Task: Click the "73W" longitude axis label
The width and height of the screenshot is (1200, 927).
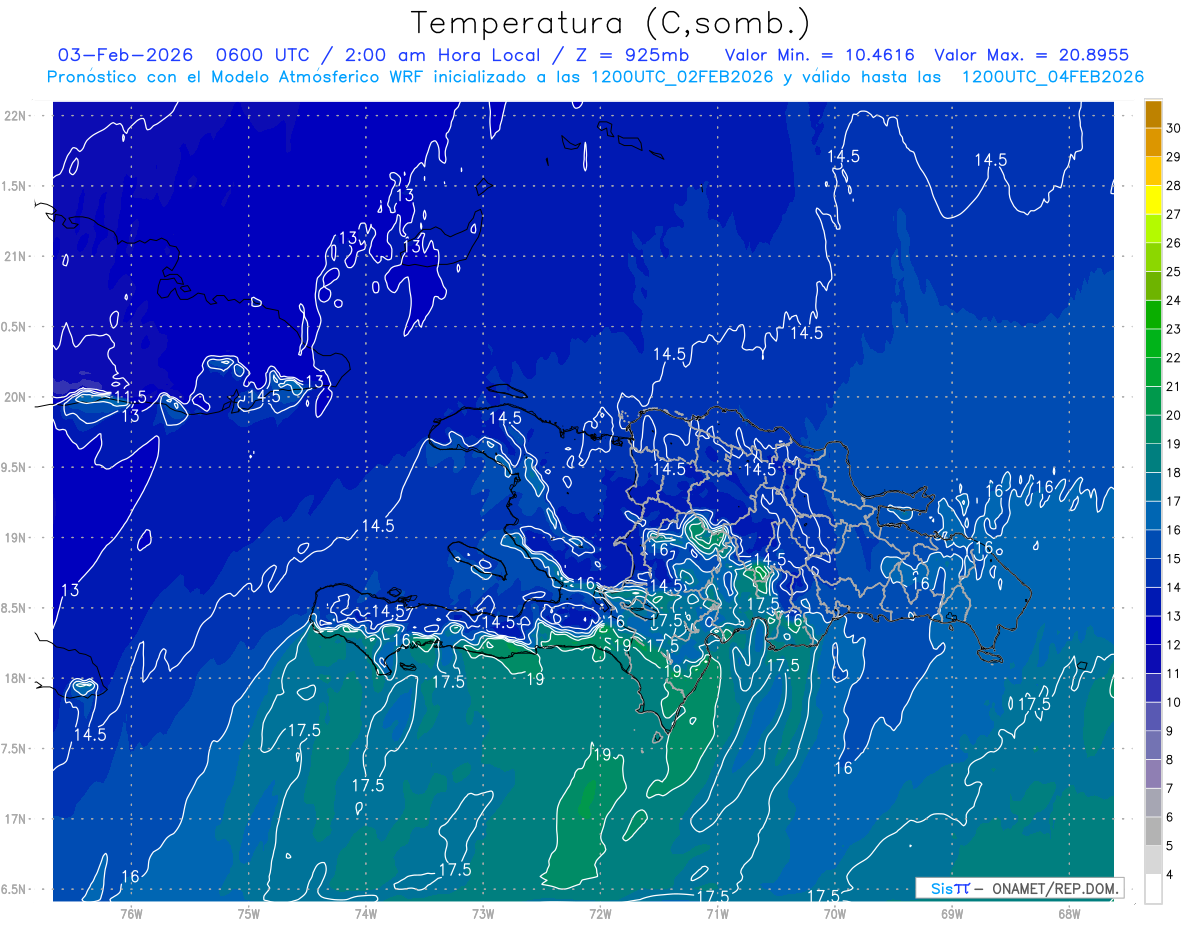Action: click(483, 913)
